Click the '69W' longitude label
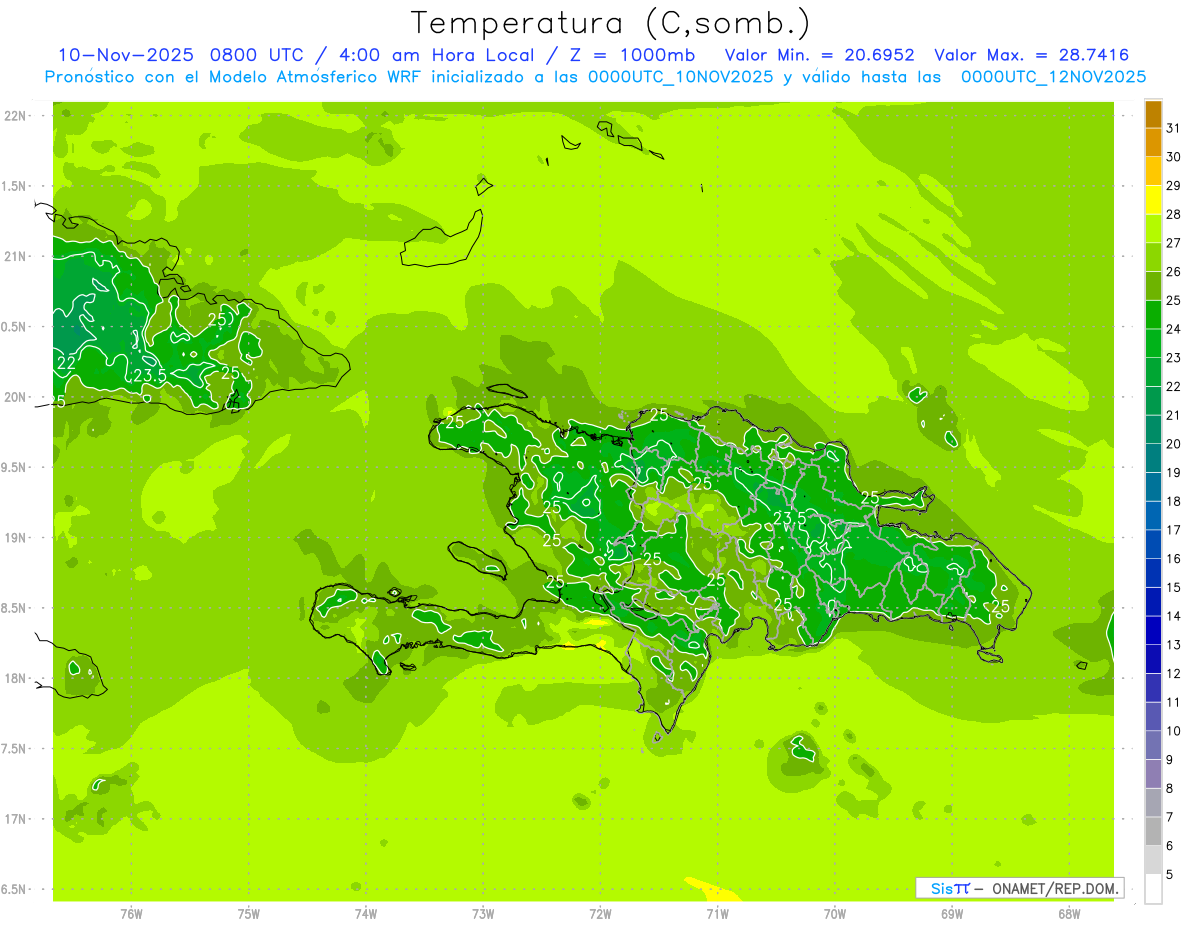1200x927 pixels. tap(952, 914)
